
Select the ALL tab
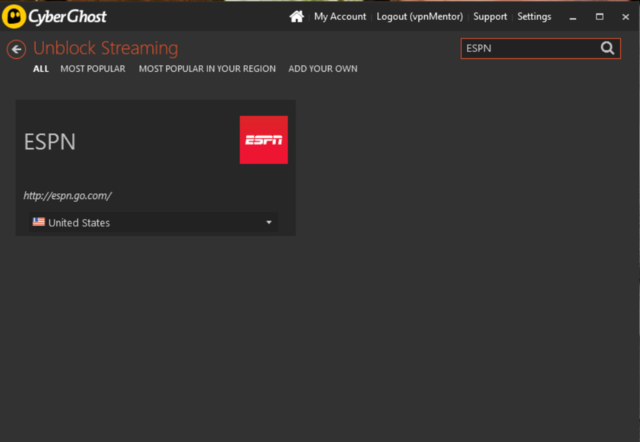[x=41, y=69]
